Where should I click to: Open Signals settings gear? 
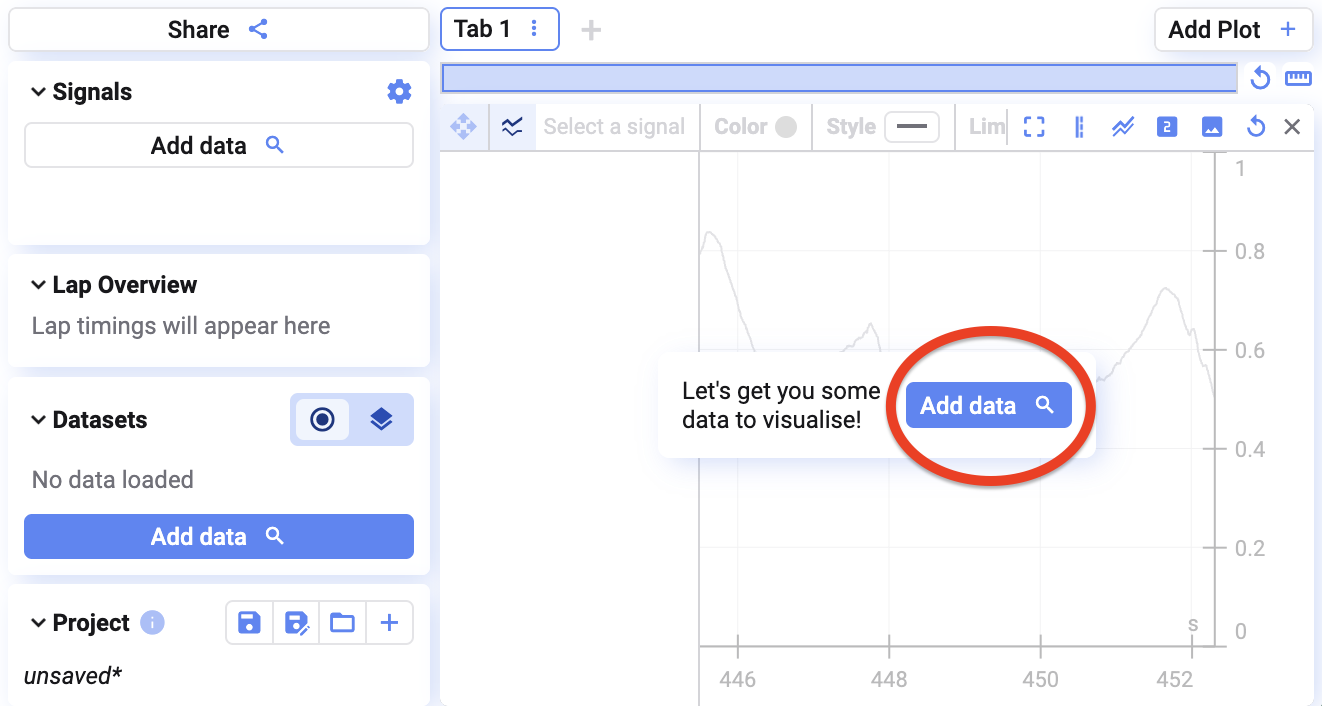399,92
